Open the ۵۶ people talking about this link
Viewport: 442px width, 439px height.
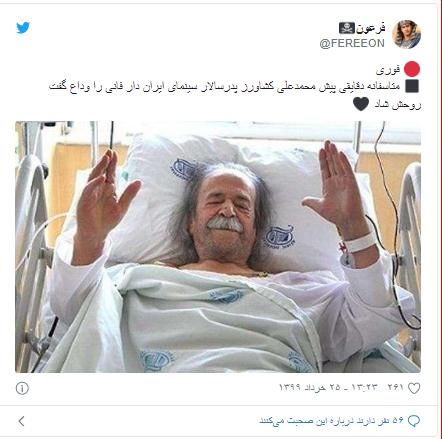tap(331, 421)
